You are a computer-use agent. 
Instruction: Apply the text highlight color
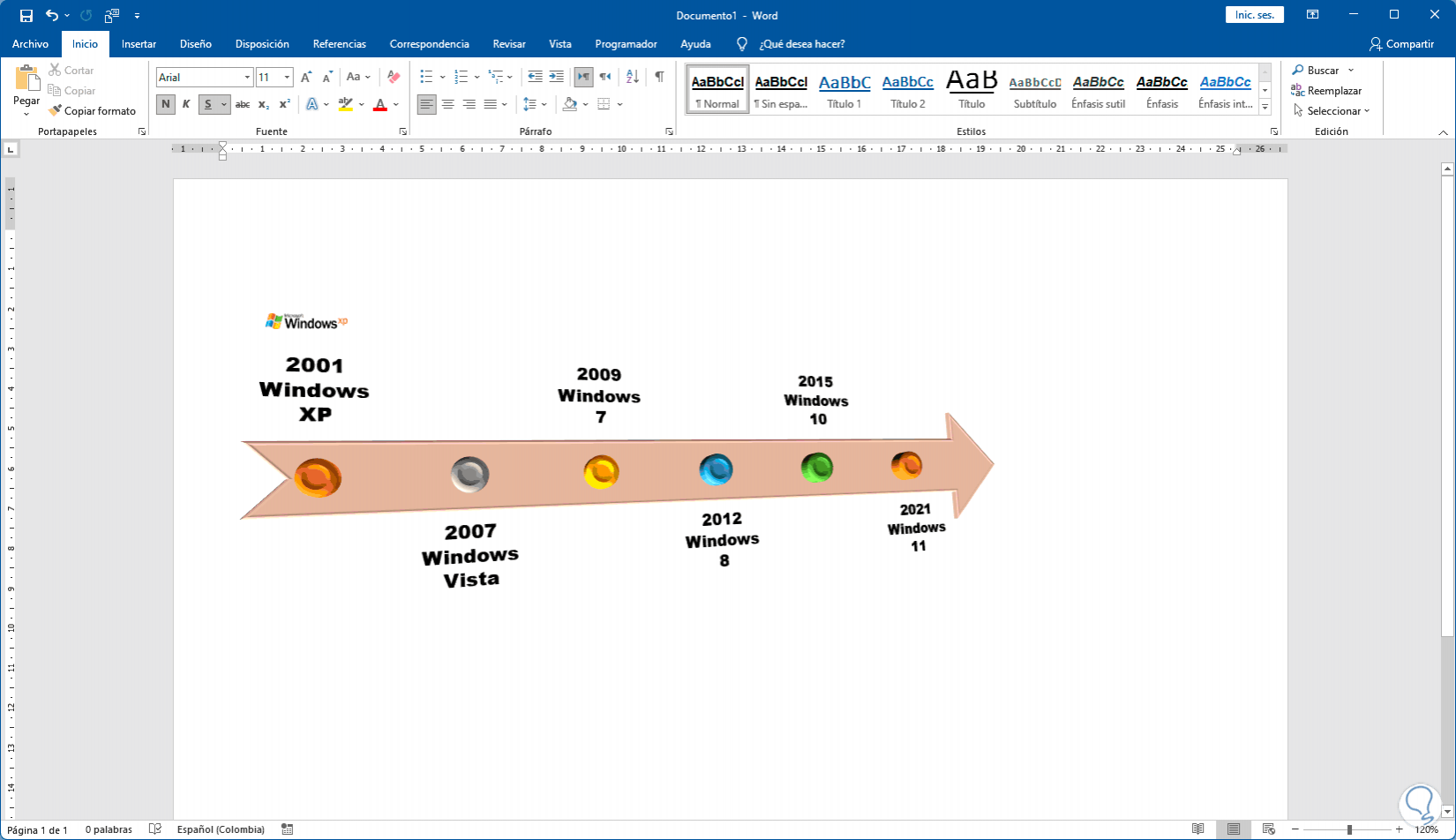346,104
